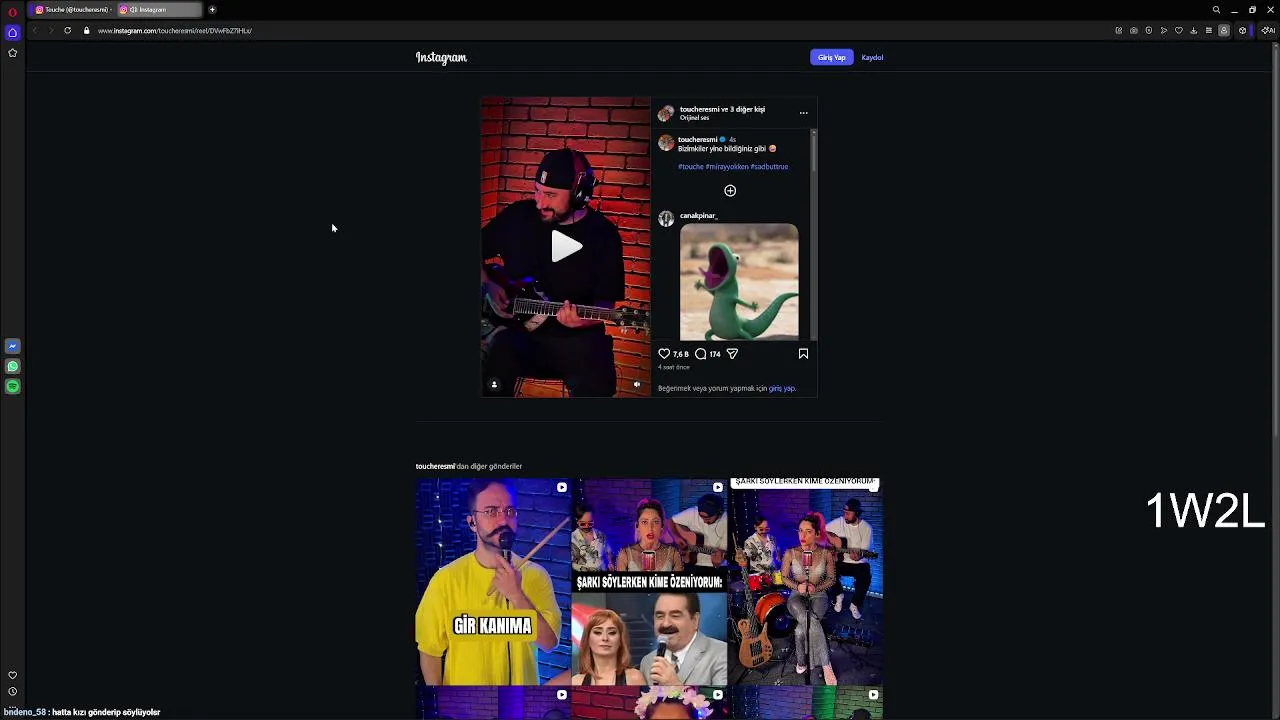Open Messenger in Opera sidebar

point(13,346)
